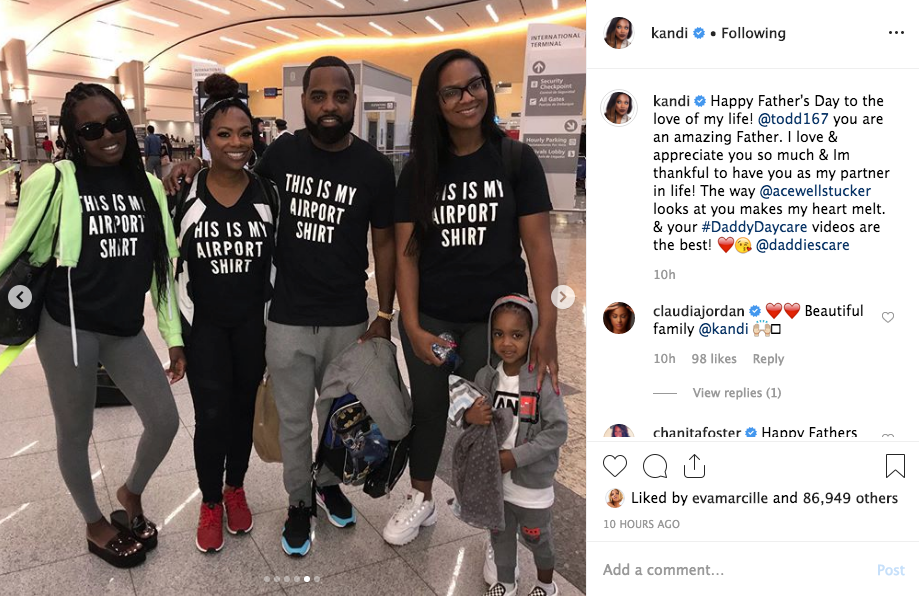Toggle the Following button for kandi
Viewport: 919px width, 596px height.
pyautogui.click(x=753, y=33)
